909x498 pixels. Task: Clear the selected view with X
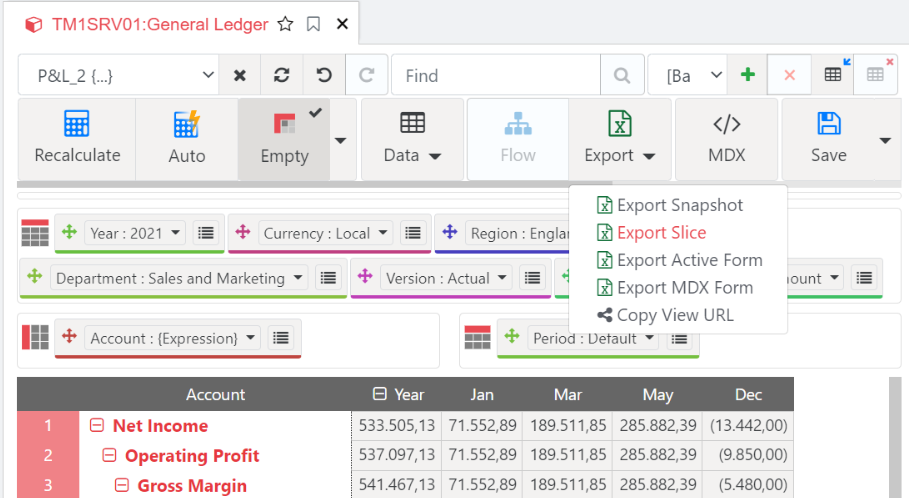(239, 75)
